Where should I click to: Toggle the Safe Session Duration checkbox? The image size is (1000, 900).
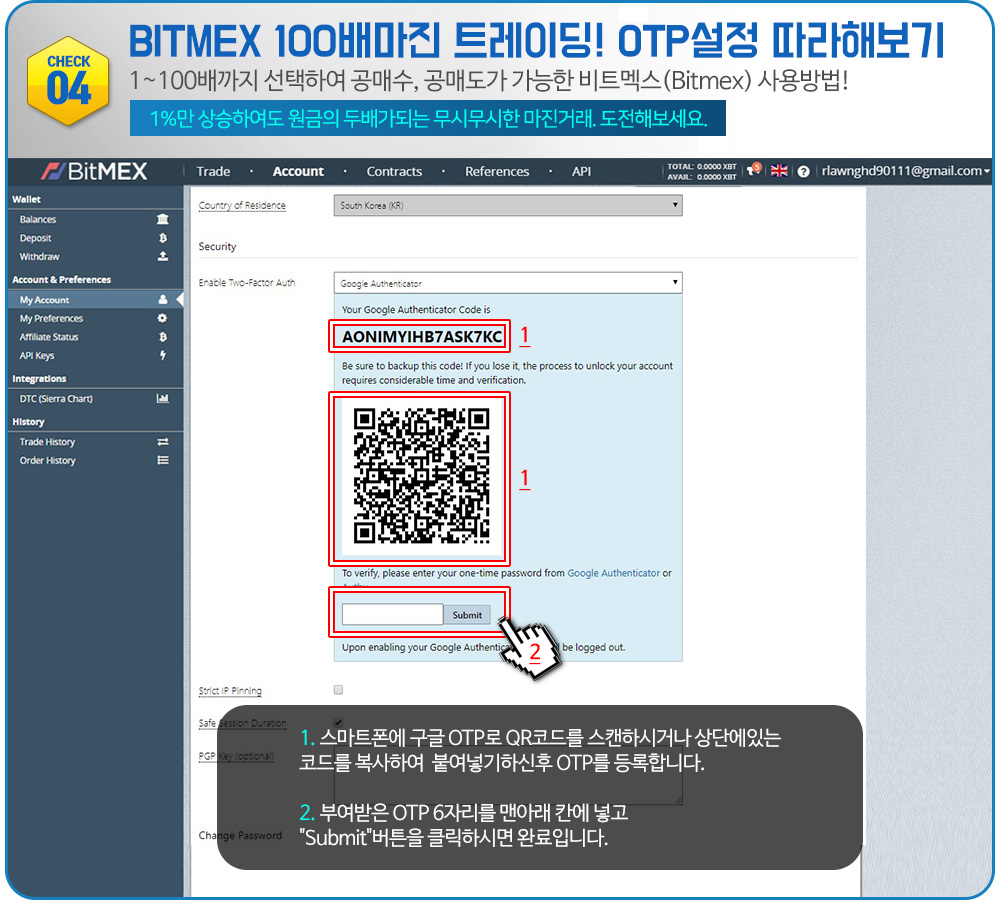[338, 722]
